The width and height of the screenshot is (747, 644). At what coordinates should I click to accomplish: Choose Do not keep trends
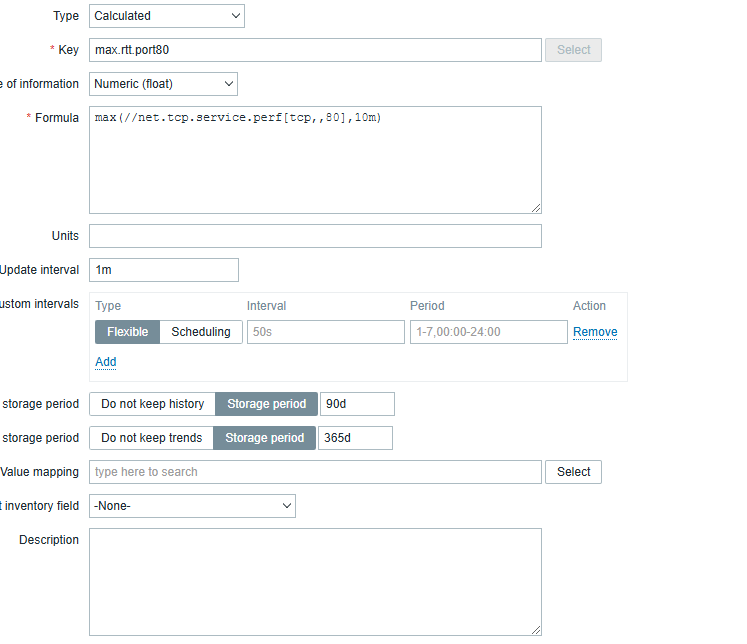coord(152,438)
